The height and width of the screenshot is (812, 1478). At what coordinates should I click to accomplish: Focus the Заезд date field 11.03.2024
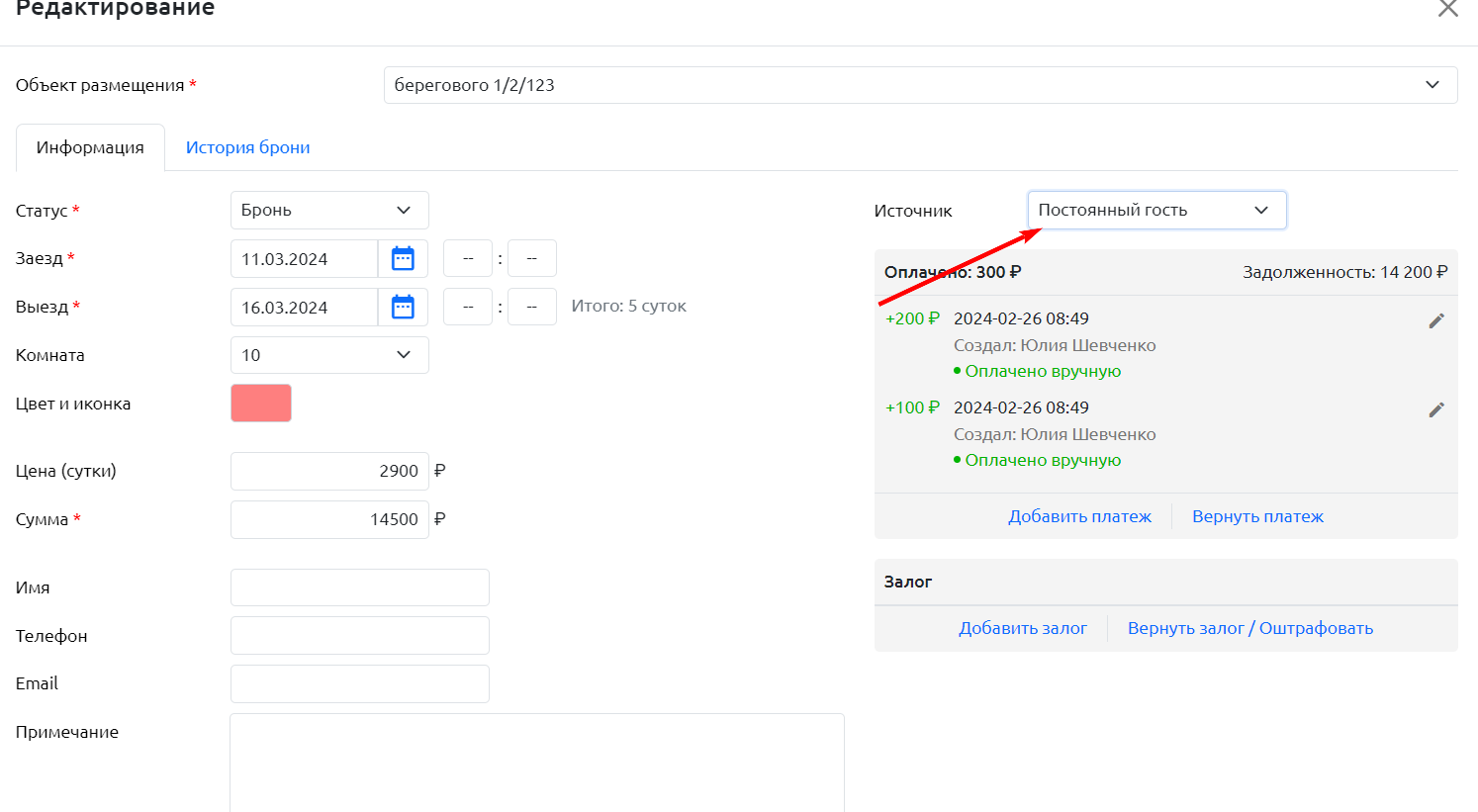(x=304, y=259)
